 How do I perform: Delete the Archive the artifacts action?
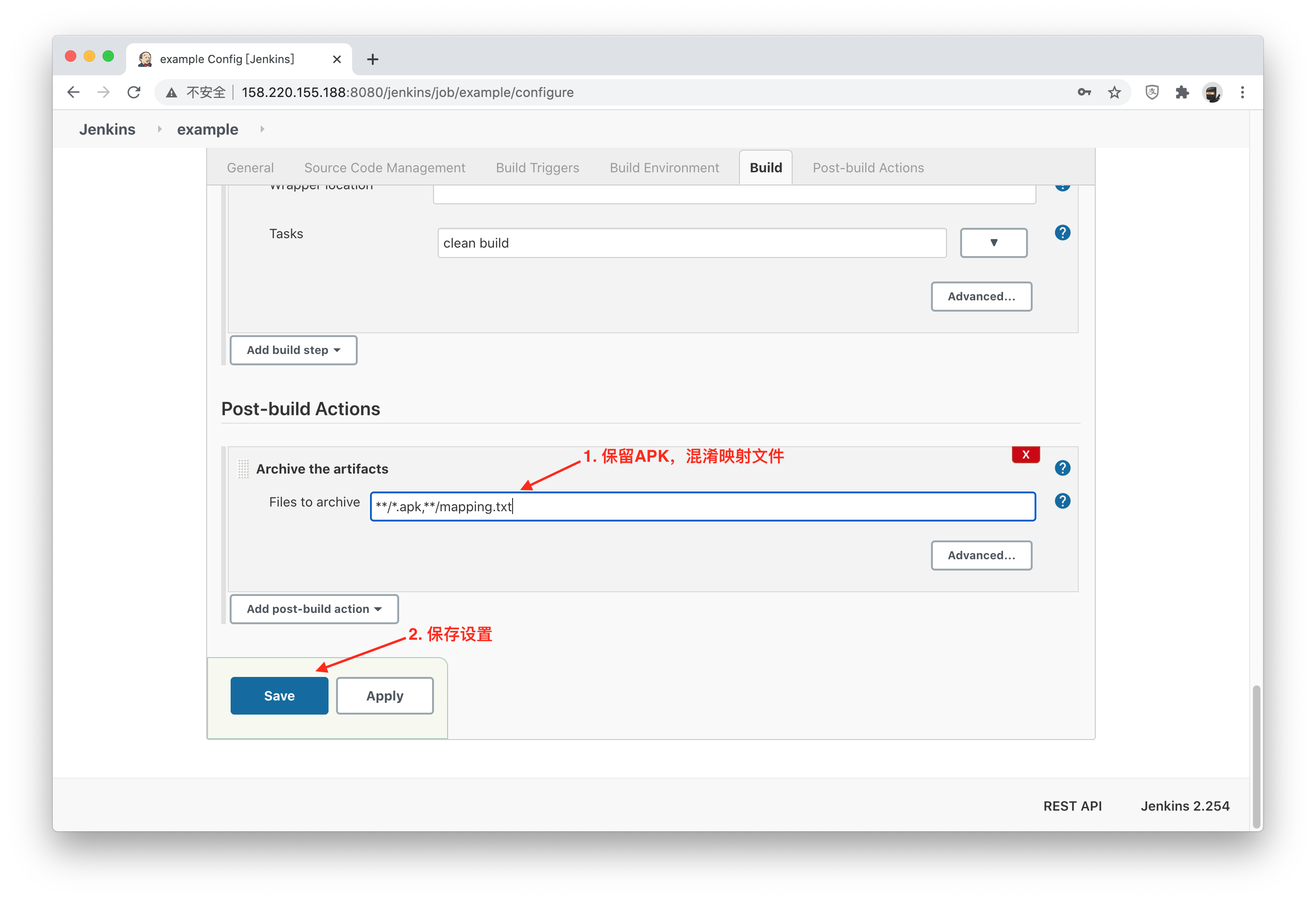tap(1026, 455)
